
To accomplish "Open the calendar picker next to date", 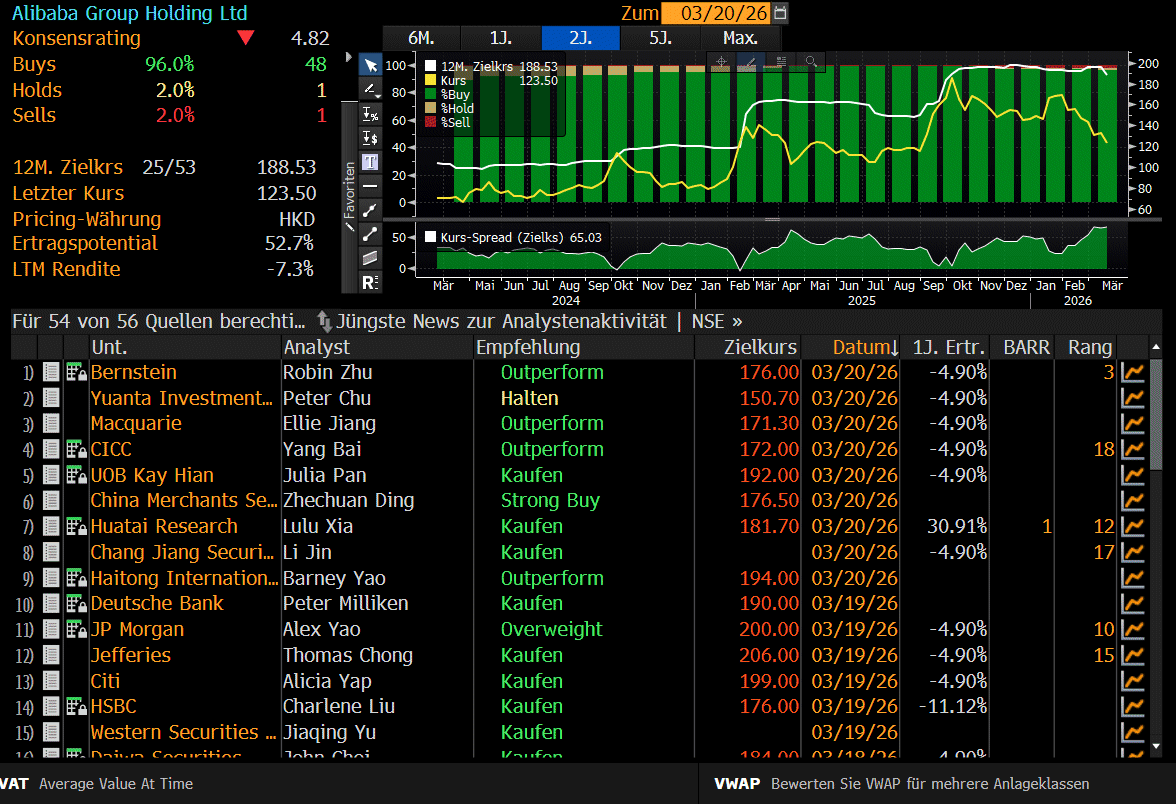I will [781, 13].
